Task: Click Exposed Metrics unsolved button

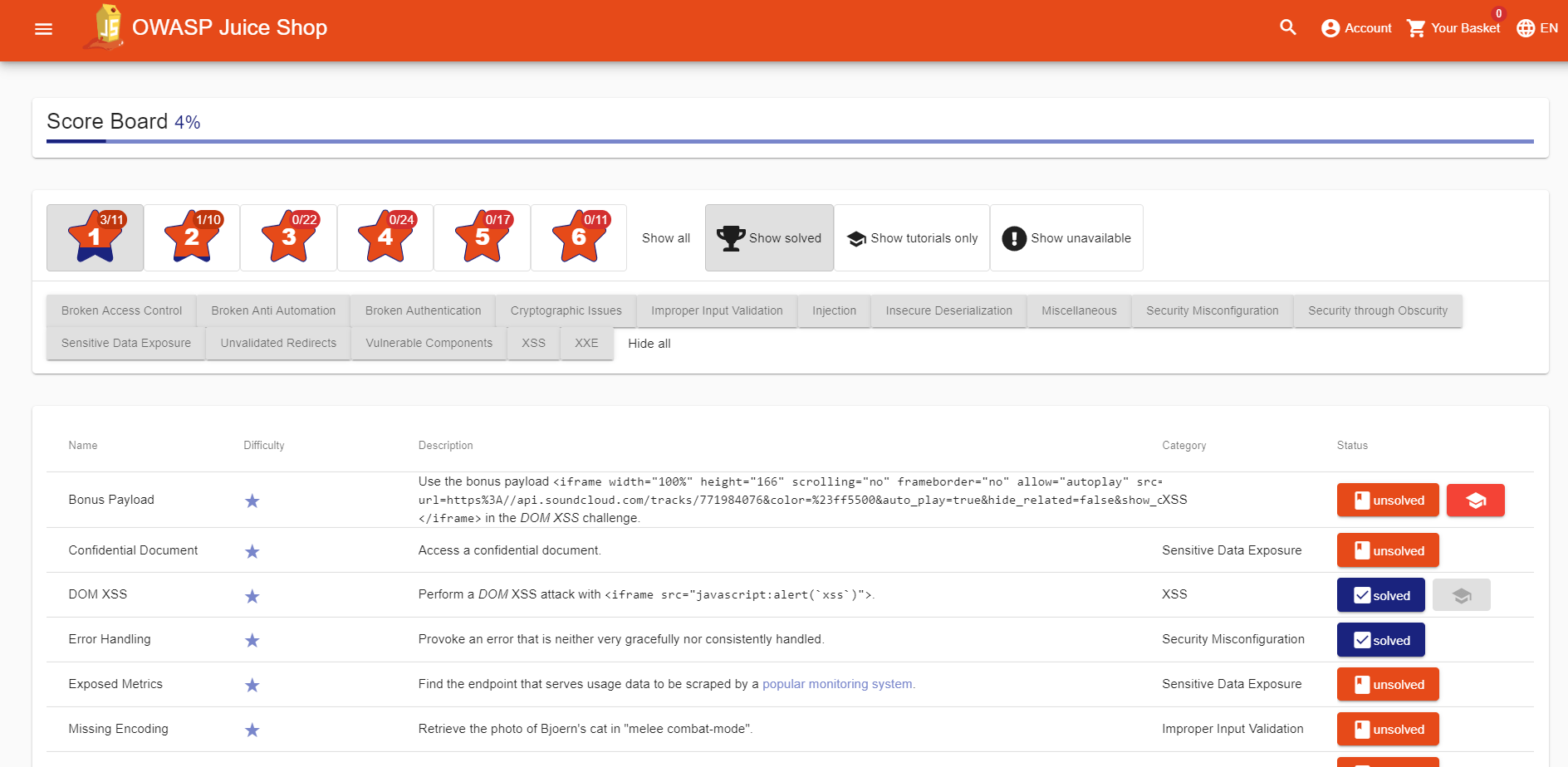Action: [1388, 685]
